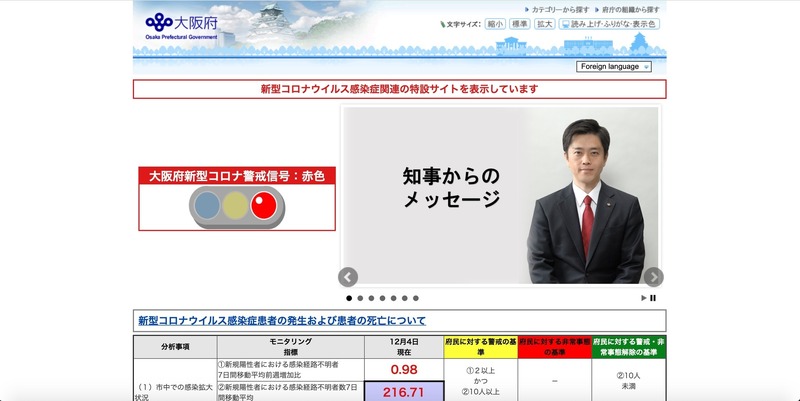Viewport: 800px width, 401px height.
Task: Click the yellow alert signal light
Action: coord(236,206)
